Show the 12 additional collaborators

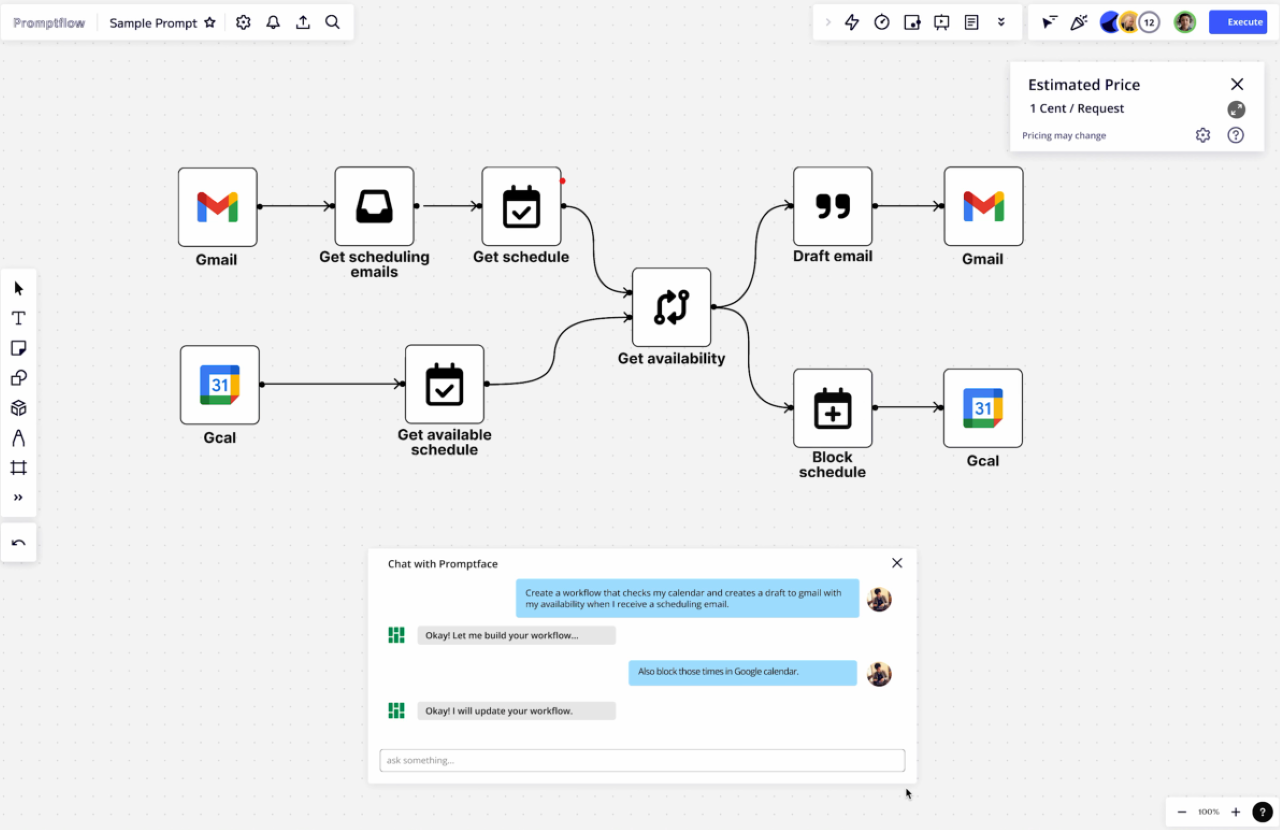click(x=1150, y=22)
